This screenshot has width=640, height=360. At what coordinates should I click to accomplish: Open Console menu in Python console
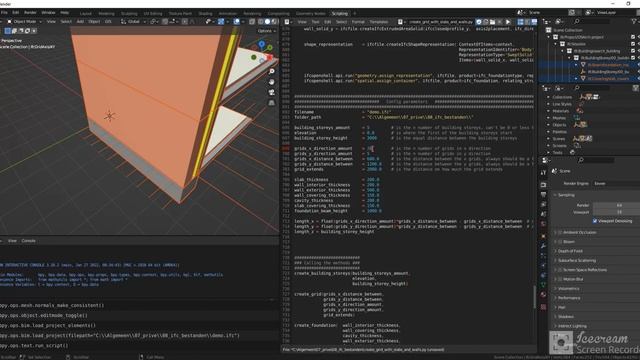29,241
